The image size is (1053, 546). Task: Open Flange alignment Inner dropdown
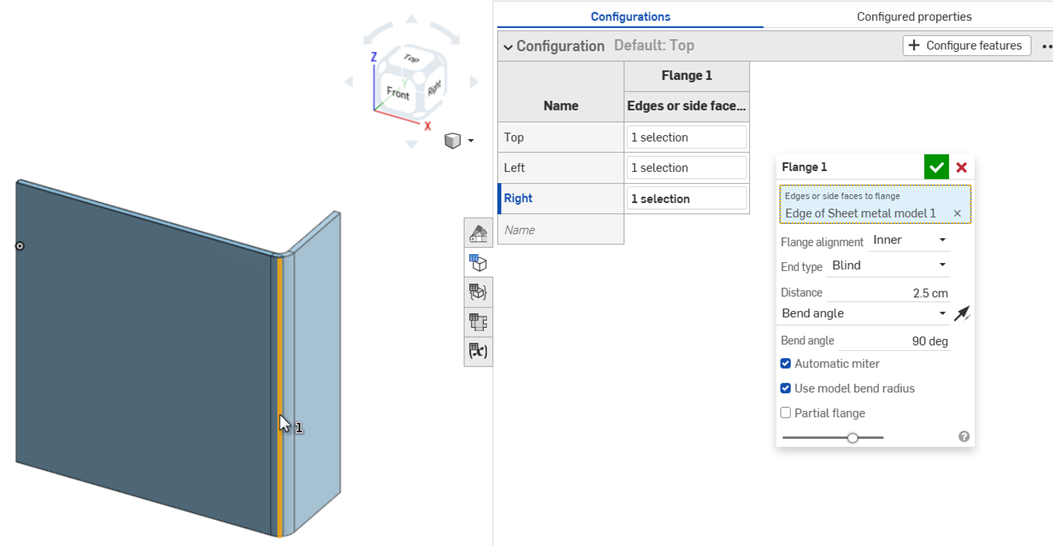tap(909, 241)
